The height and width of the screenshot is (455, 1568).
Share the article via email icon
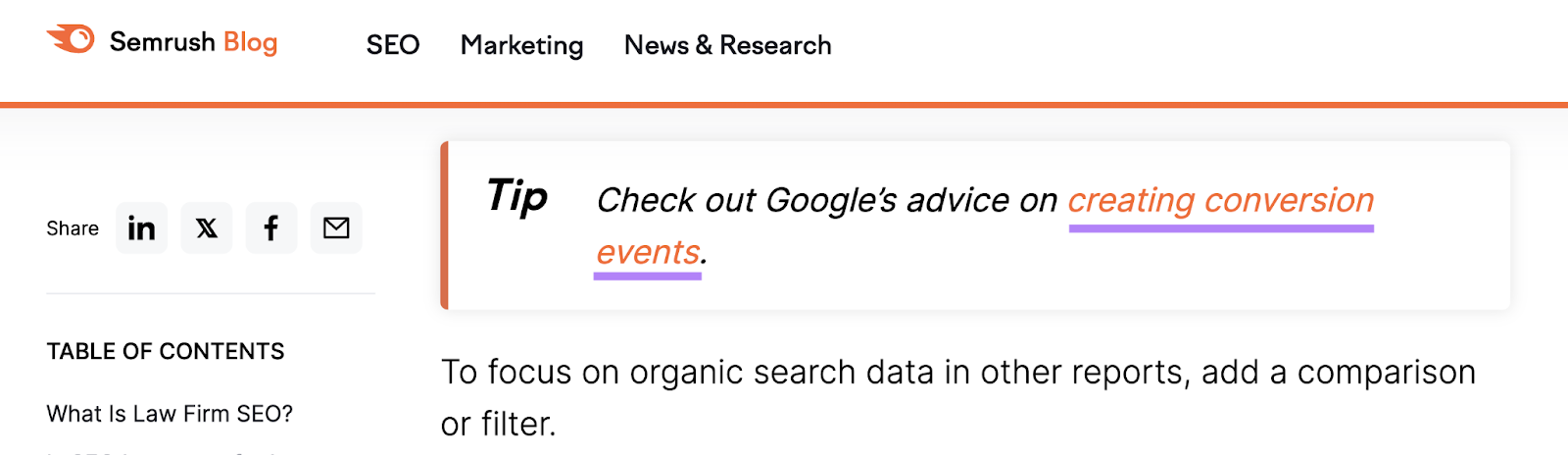pos(336,228)
